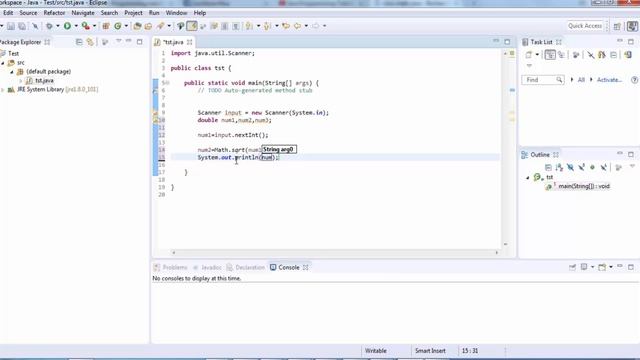
Task: Click Collapse All icon in Task List
Action: pyautogui.click(x=613, y=55)
